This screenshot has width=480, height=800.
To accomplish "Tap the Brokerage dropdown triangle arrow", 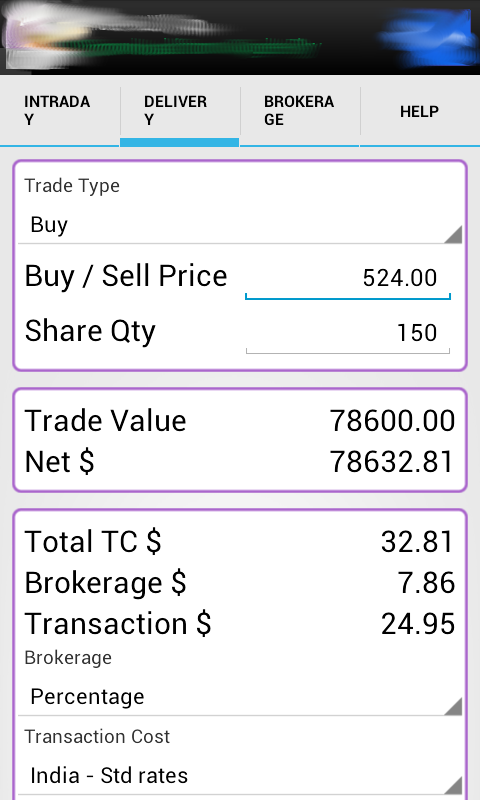I will (x=453, y=706).
